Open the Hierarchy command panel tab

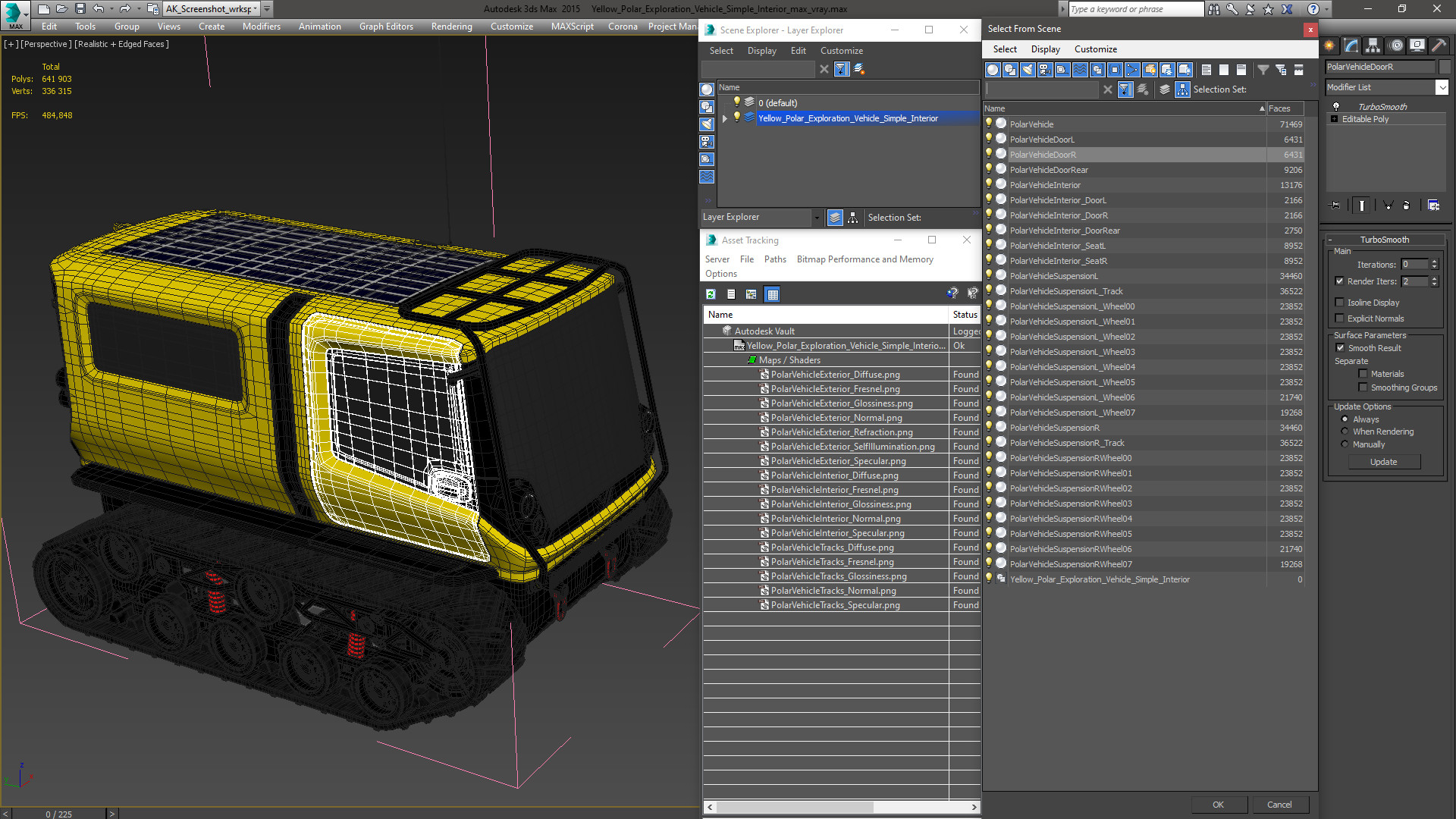click(x=1373, y=45)
